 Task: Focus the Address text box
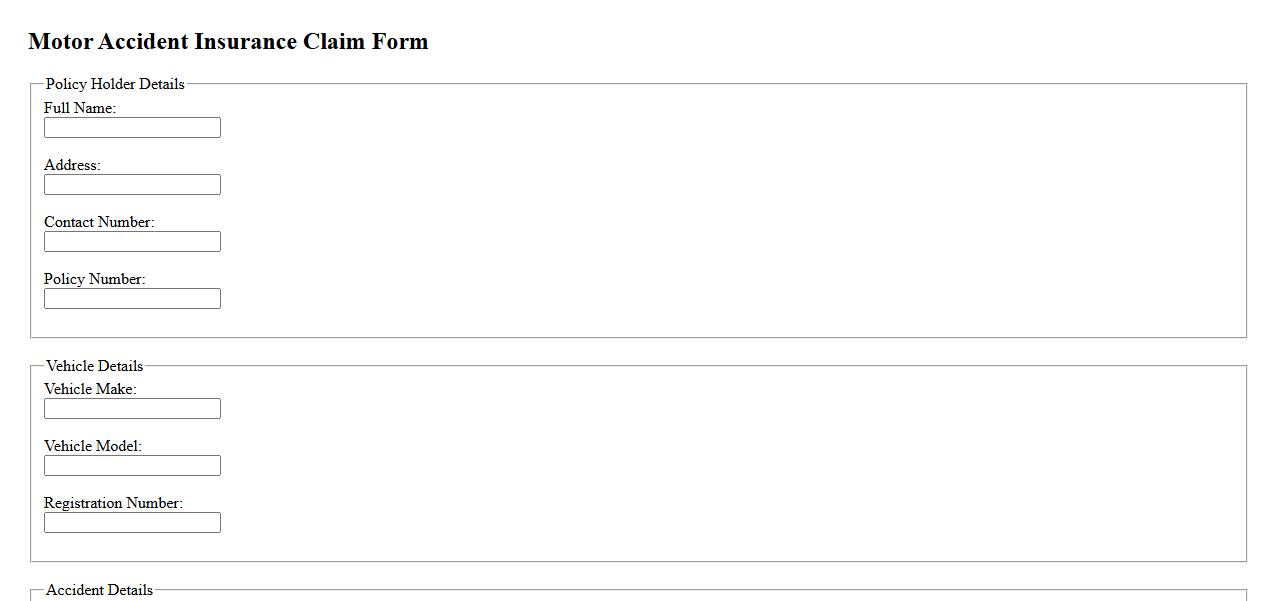click(132, 185)
